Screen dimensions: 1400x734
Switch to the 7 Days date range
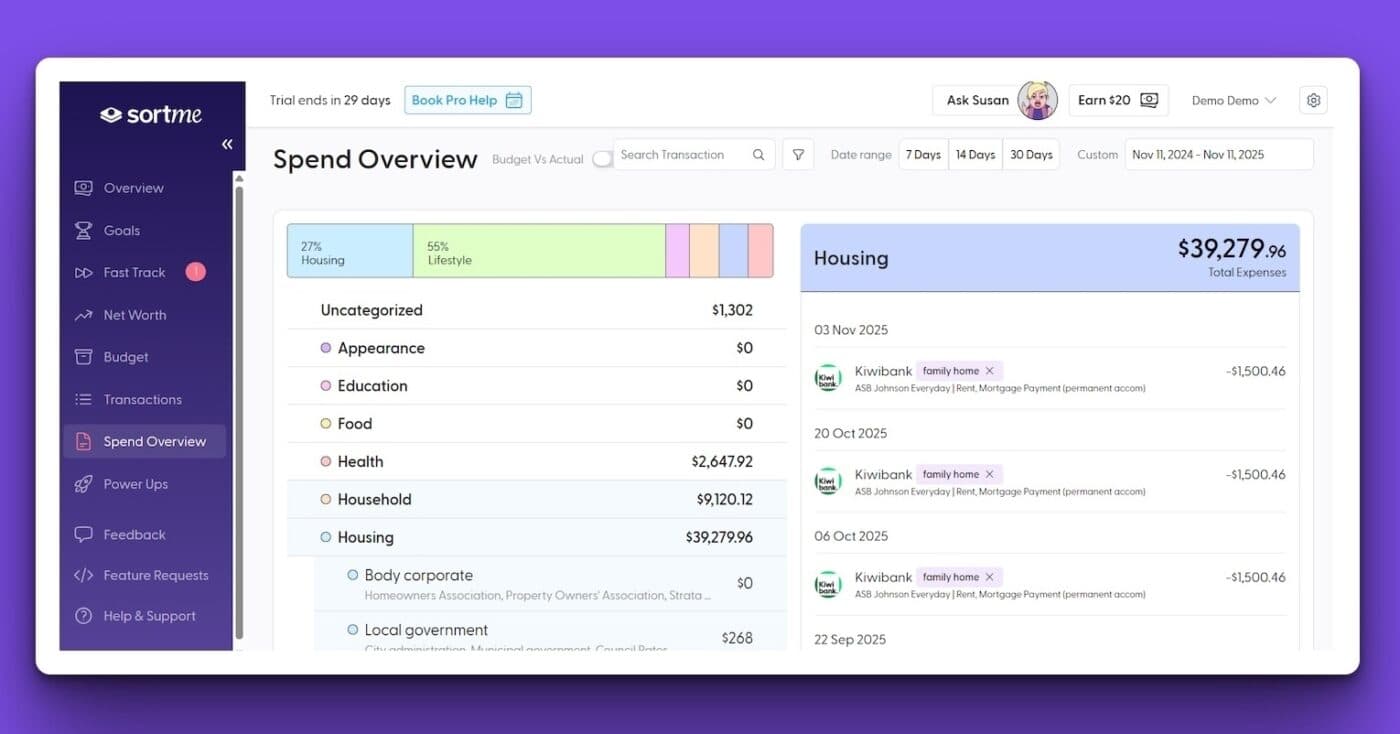(922, 154)
